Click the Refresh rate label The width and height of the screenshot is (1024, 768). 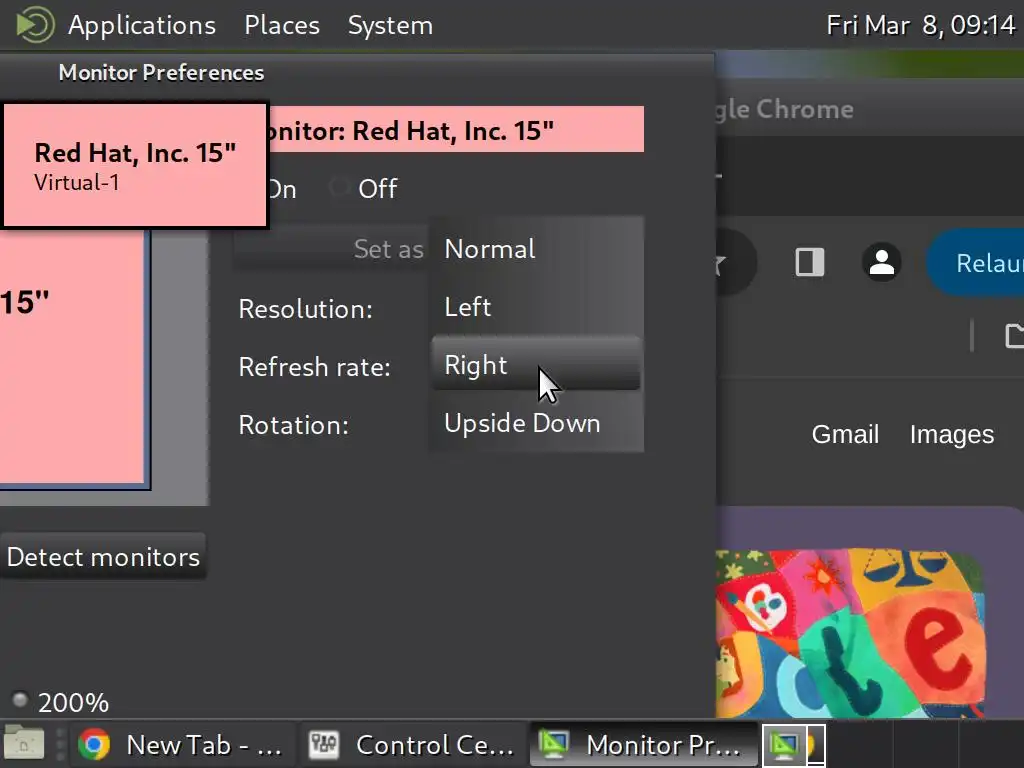coord(315,367)
